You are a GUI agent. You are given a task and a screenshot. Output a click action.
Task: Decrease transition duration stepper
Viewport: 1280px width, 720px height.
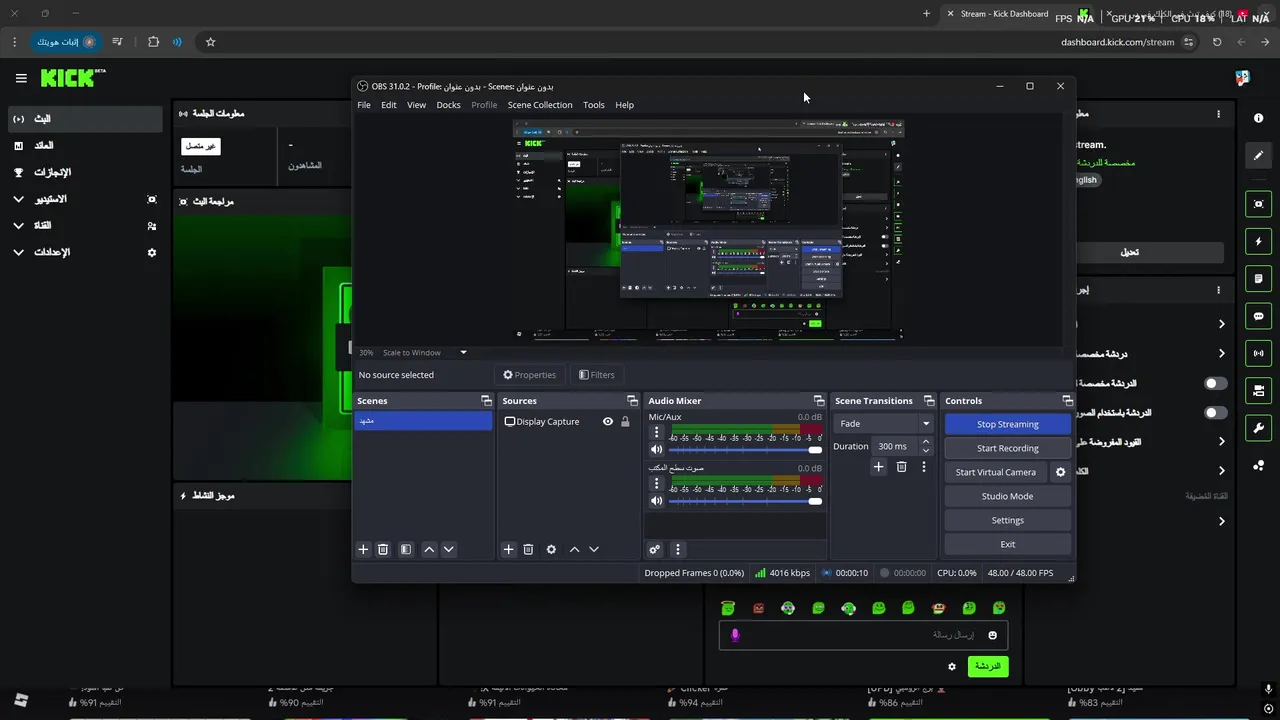pyautogui.click(x=925, y=451)
